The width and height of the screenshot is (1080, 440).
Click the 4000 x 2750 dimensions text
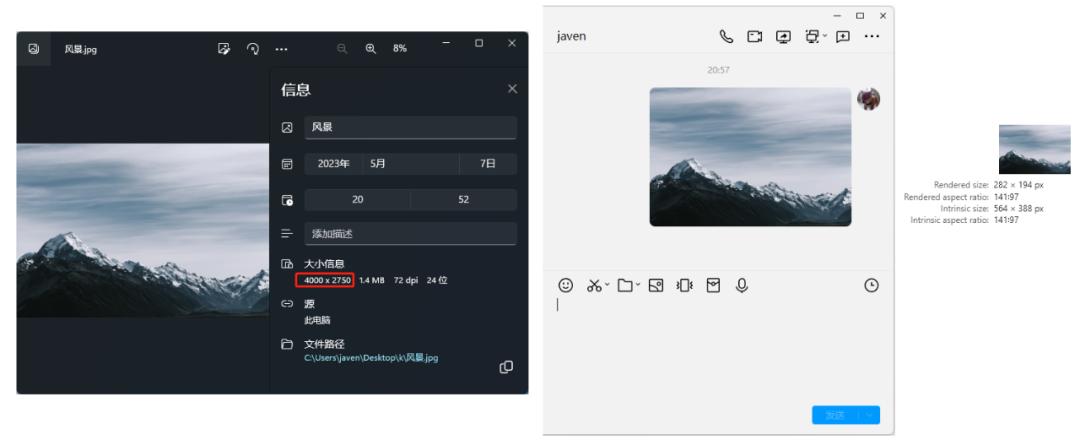point(327,280)
